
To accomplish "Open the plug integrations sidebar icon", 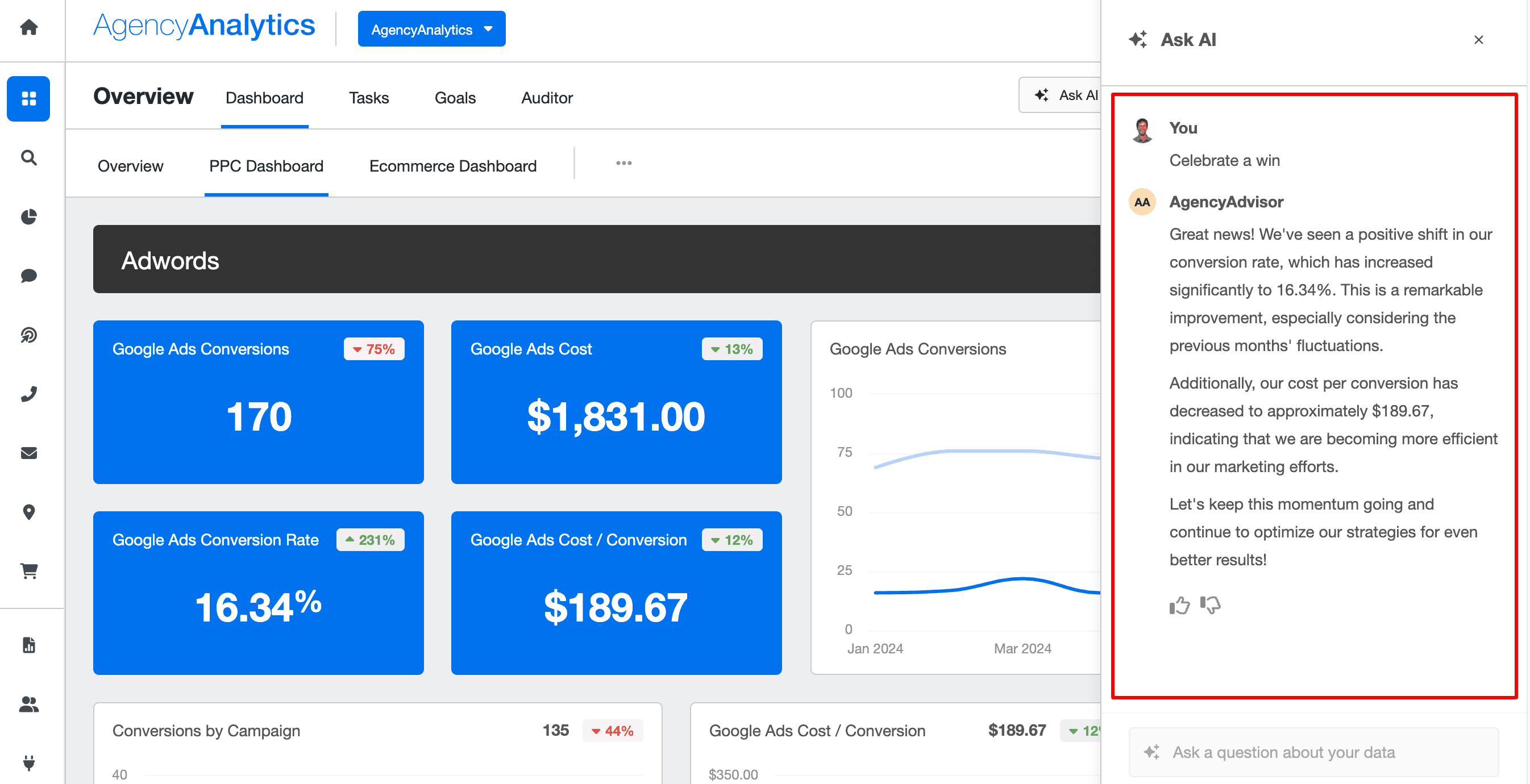I will click(x=28, y=762).
